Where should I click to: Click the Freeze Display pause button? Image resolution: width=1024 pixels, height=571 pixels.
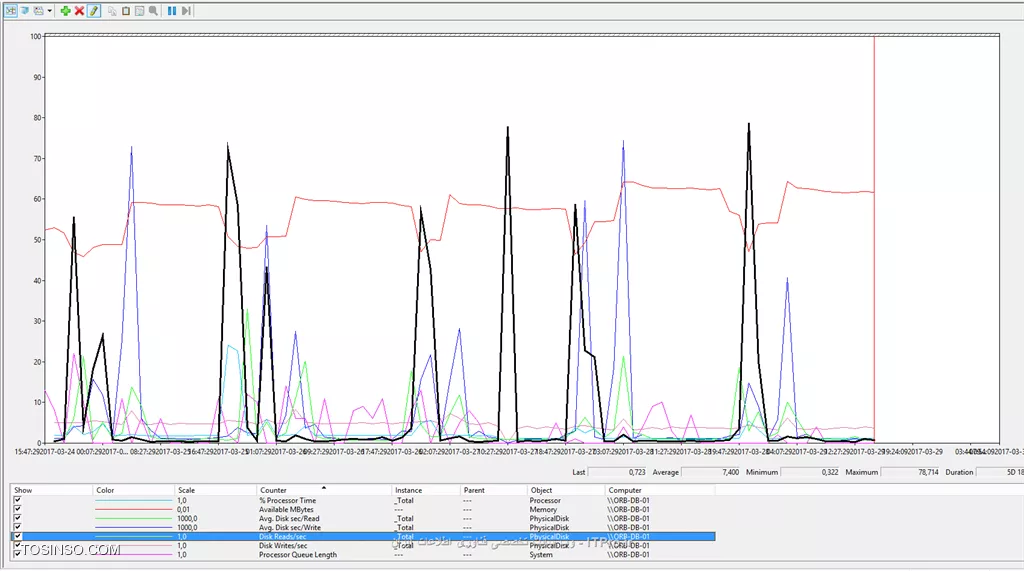click(172, 10)
